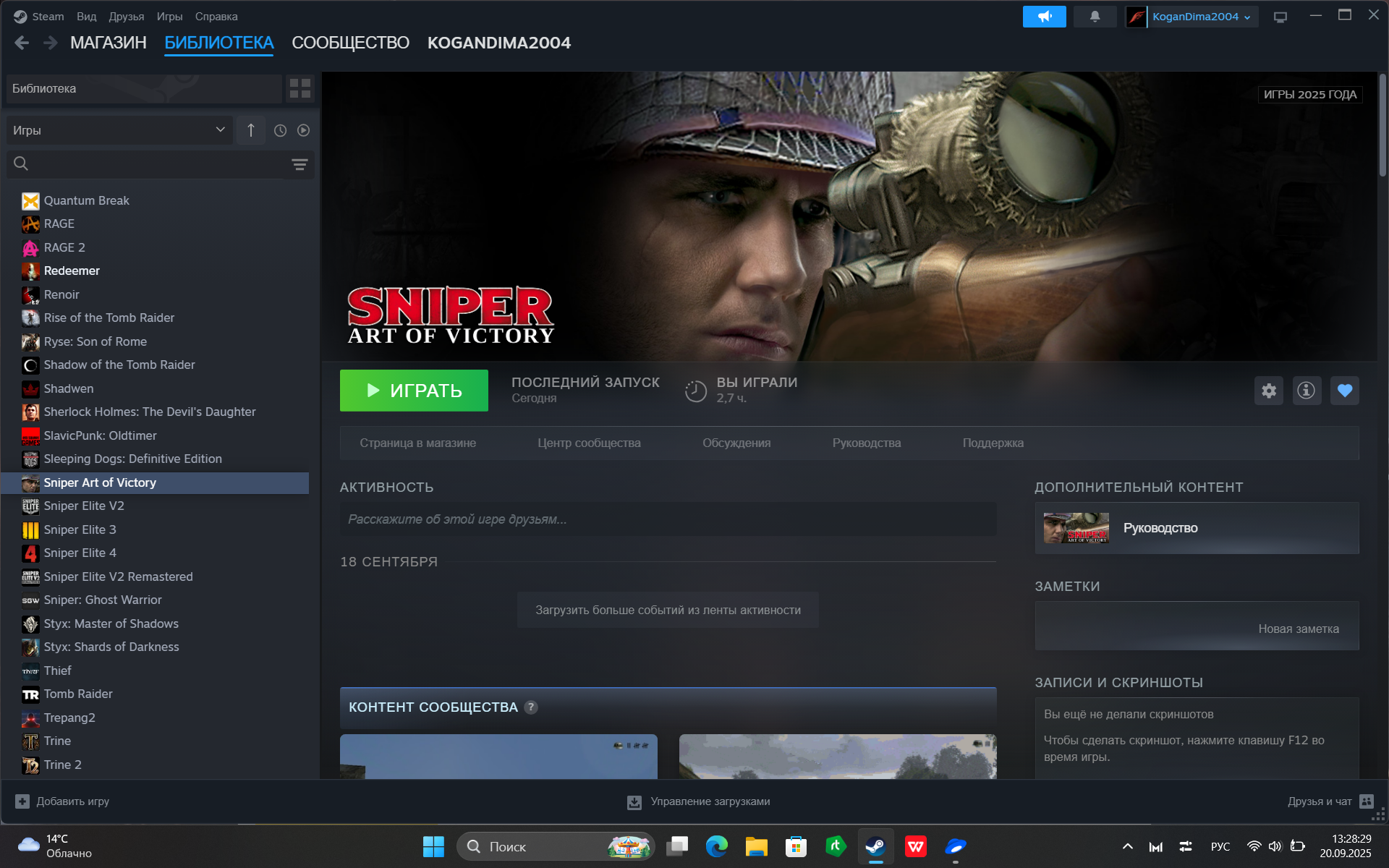This screenshot has width=1389, height=868.
Task: Open File Explorer from taskbar
Action: 756,846
